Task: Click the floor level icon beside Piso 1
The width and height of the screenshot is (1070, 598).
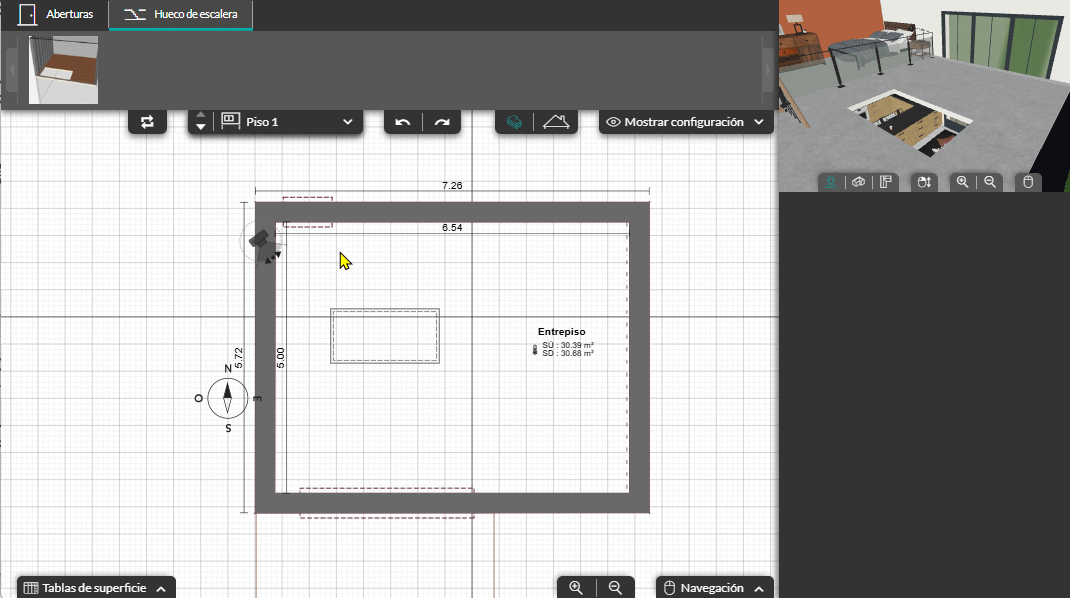Action: click(231, 122)
